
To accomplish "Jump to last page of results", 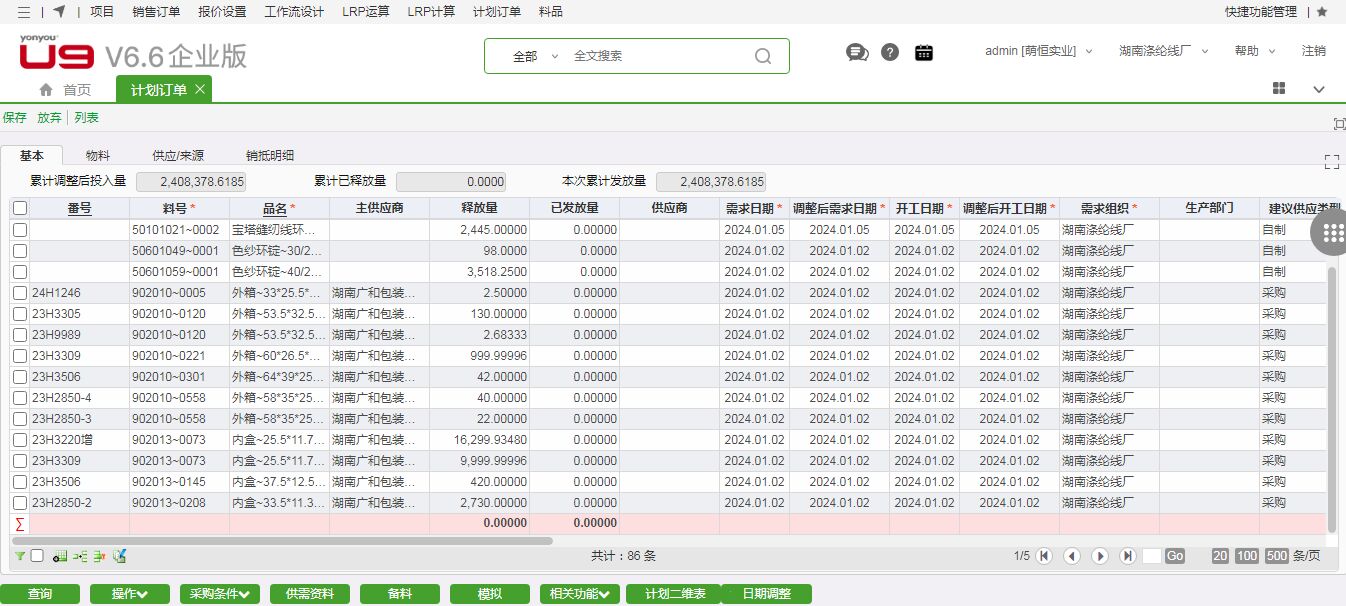I will pos(1128,556).
